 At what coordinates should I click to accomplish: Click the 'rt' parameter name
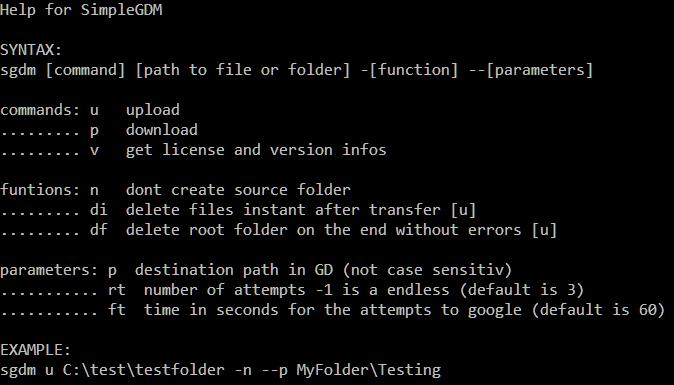click(116, 290)
